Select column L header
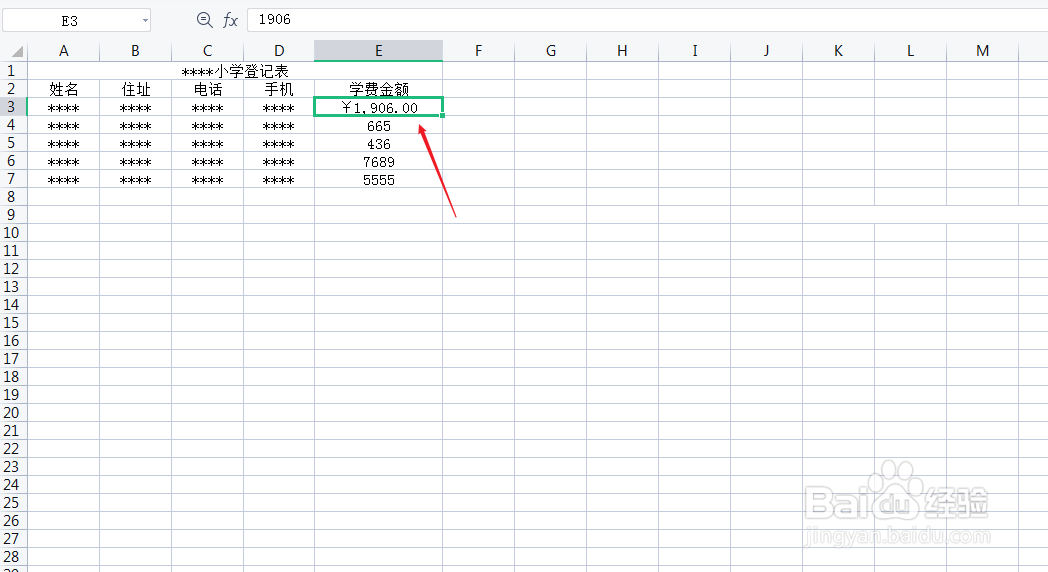This screenshot has width=1048, height=572. 910,51
